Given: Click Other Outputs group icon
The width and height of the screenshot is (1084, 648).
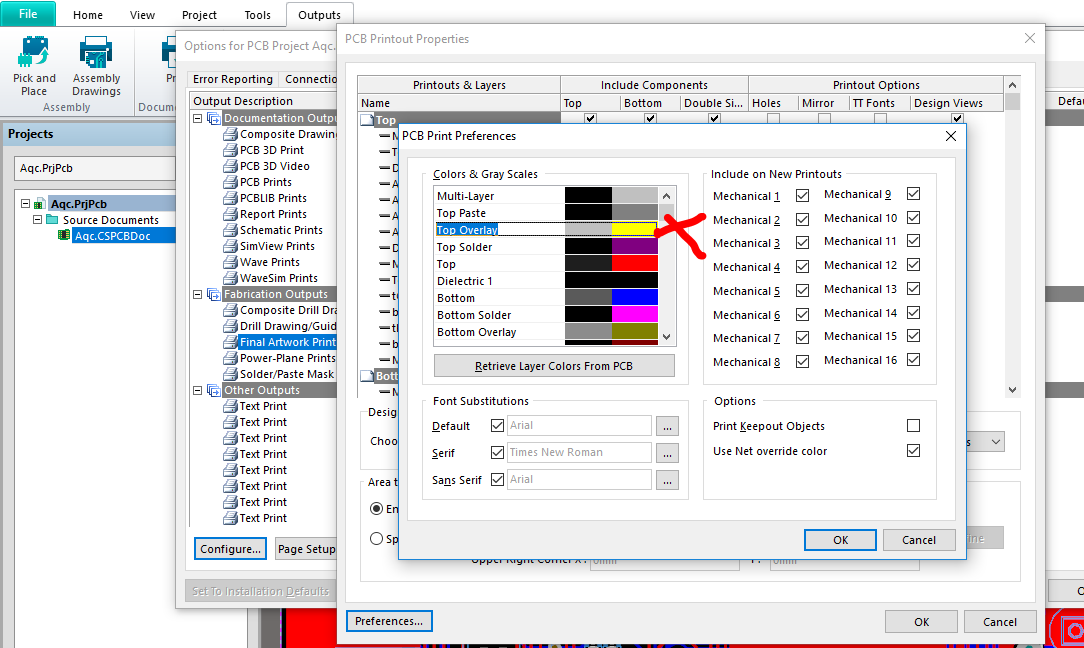Looking at the screenshot, I should (x=214, y=390).
